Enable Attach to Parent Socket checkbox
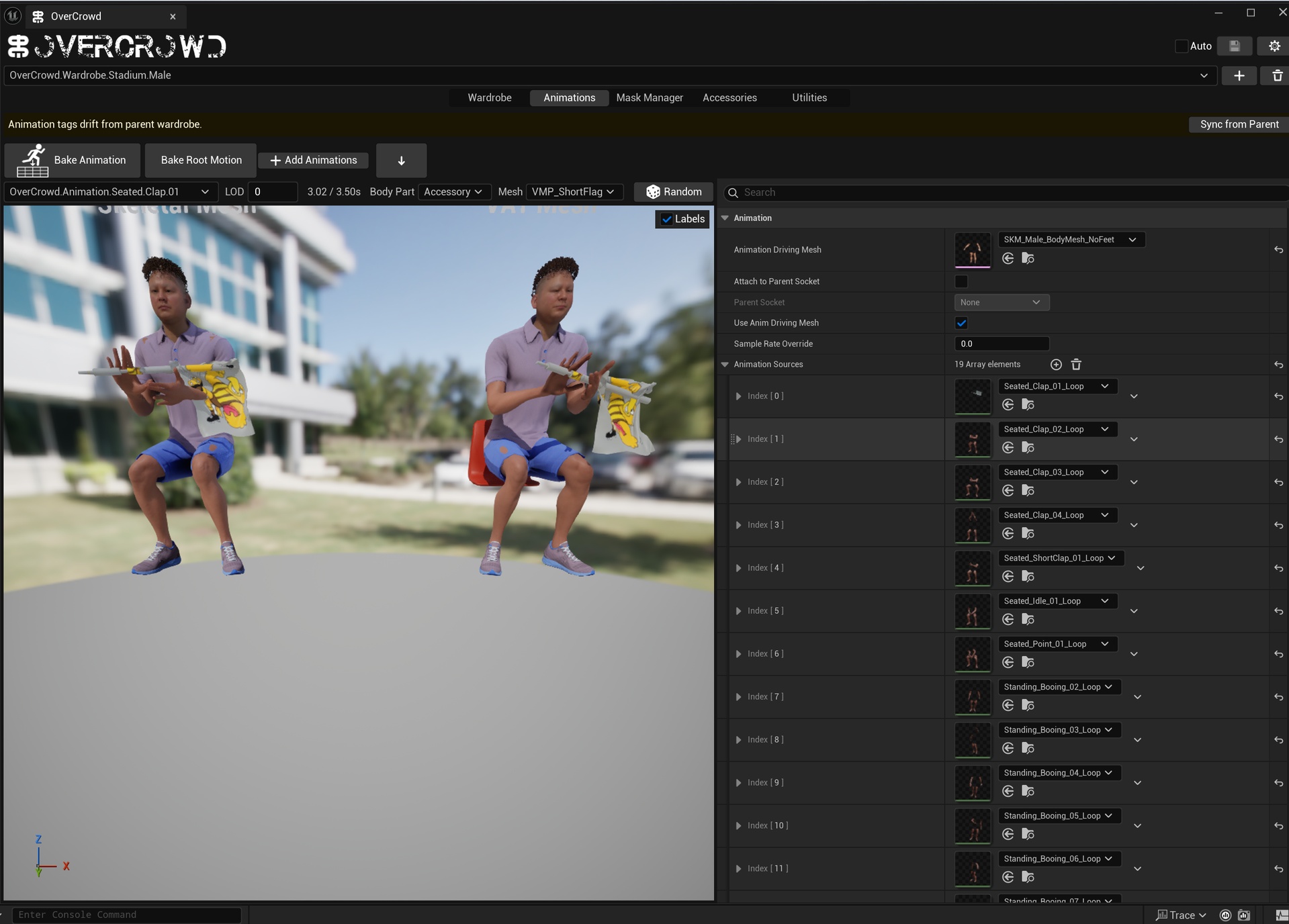1289x924 pixels. [961, 281]
